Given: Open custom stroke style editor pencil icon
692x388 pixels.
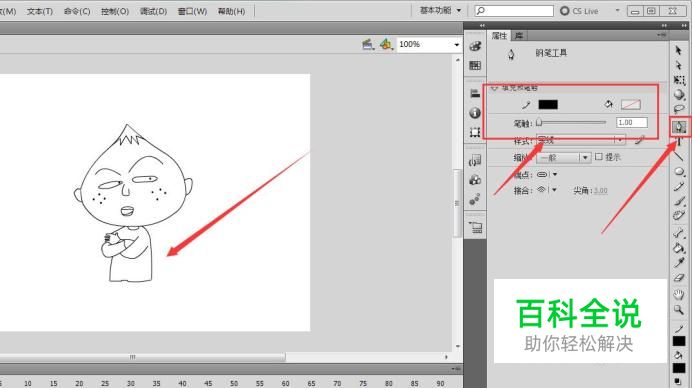Looking at the screenshot, I should 639,140.
